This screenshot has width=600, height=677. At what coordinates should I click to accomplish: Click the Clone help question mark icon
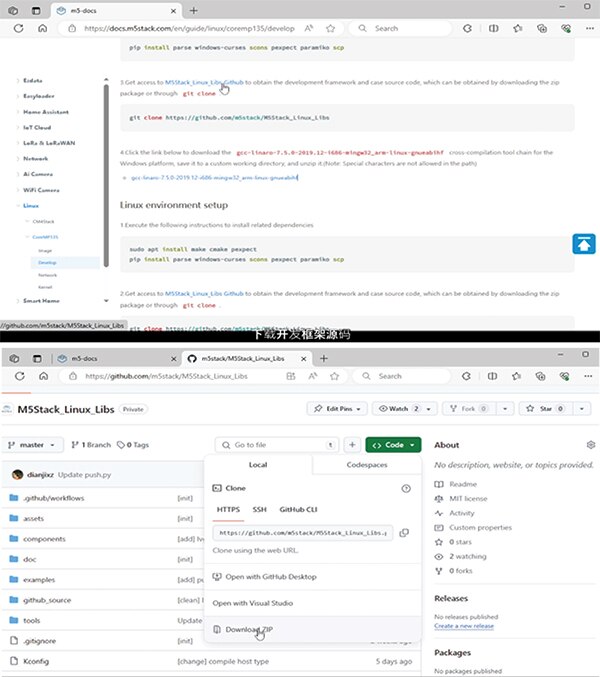(406, 488)
